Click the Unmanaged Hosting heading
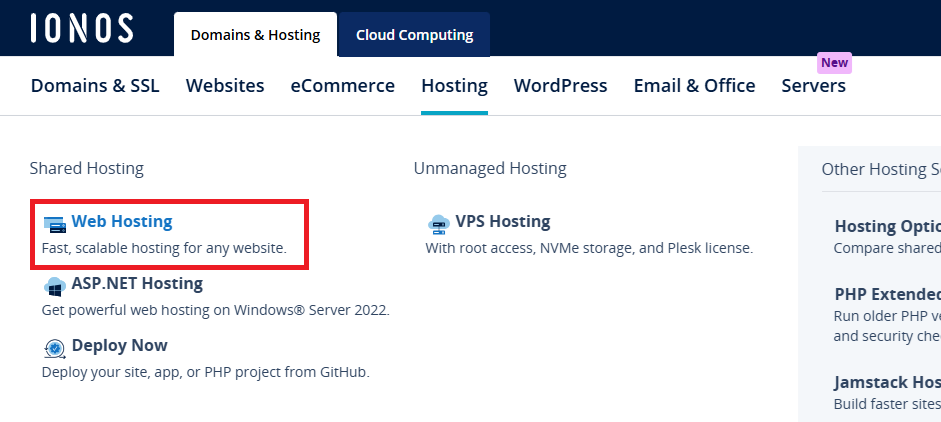This screenshot has height=422, width=941. (490, 169)
